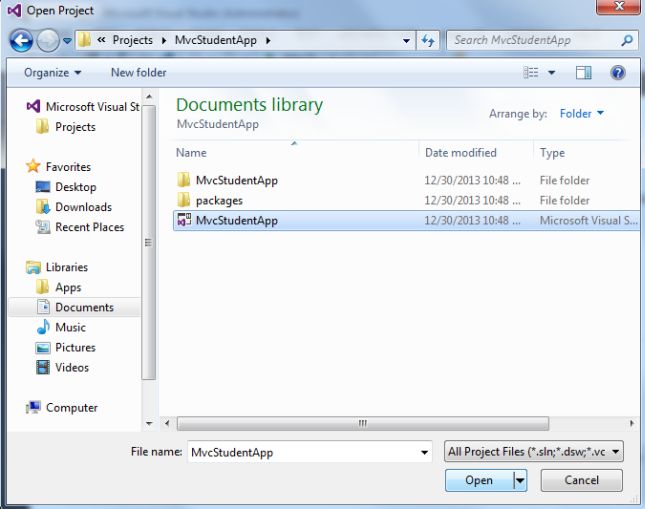Click the address bar folder icon
The height and width of the screenshot is (509, 645).
pyautogui.click(x=84, y=40)
